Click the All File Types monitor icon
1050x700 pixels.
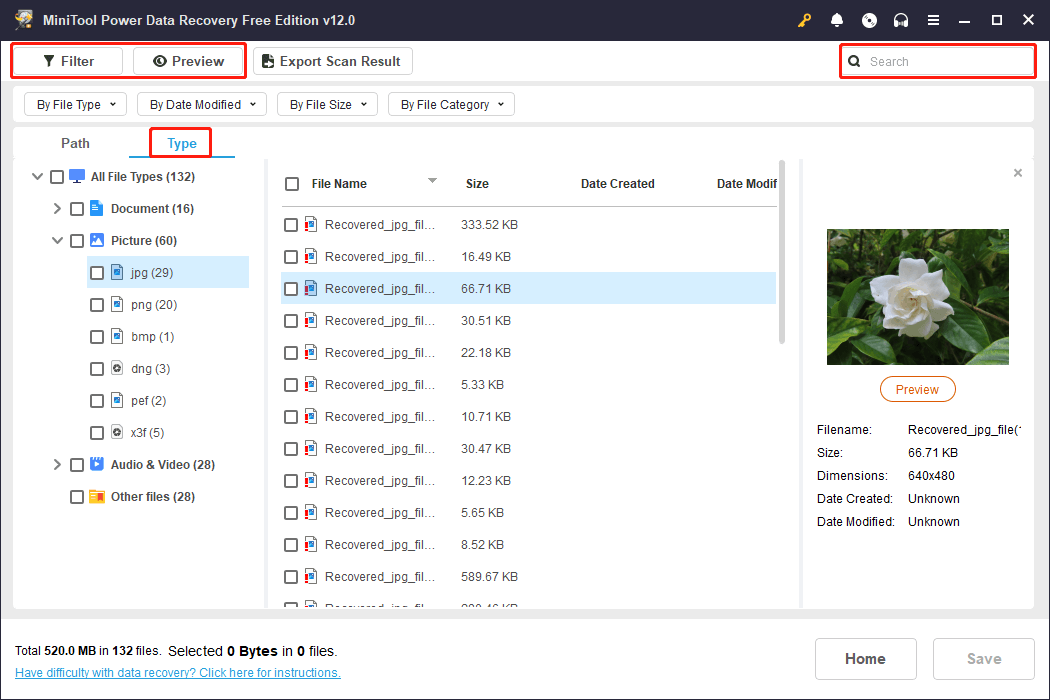pos(77,176)
